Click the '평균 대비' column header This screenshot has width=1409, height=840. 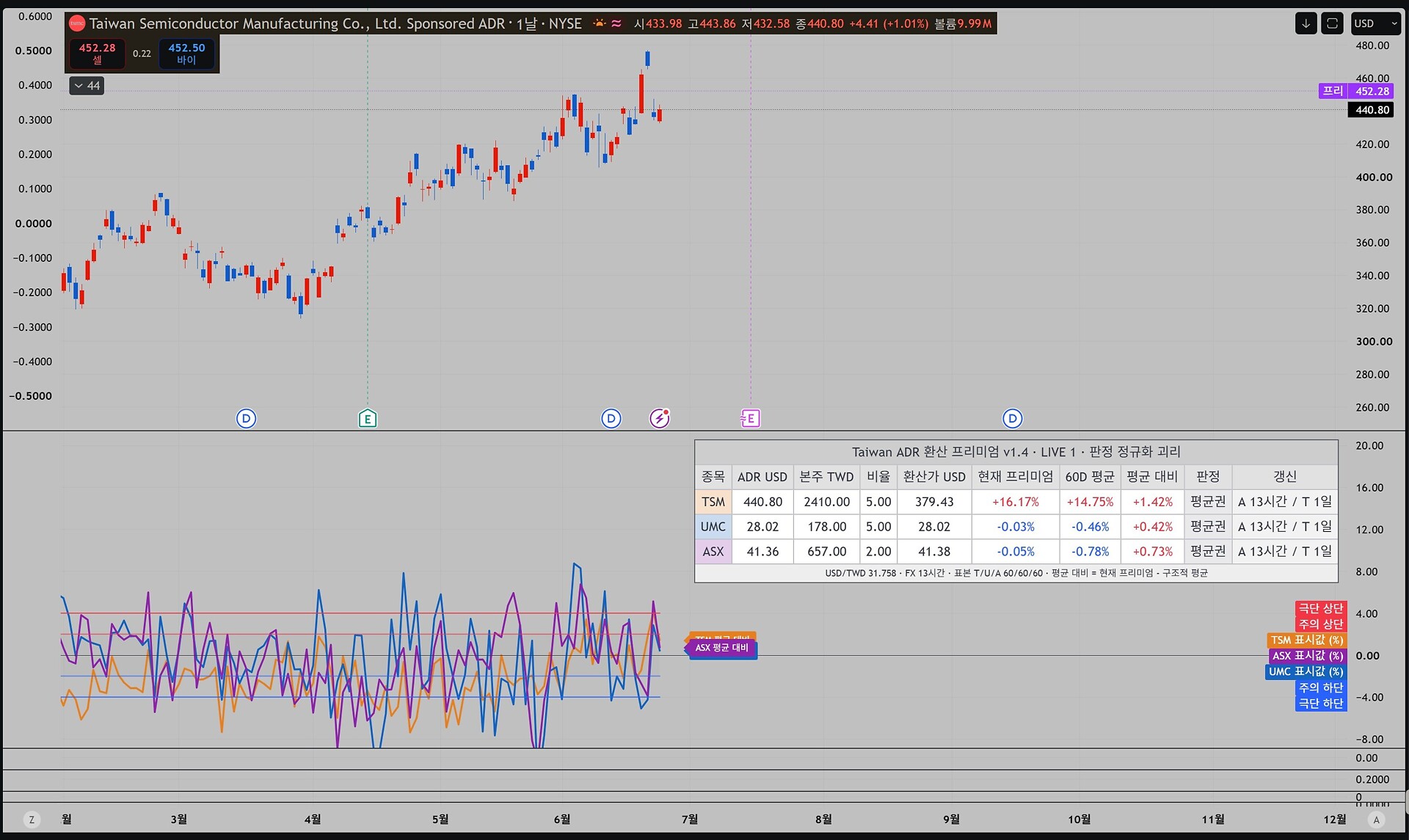click(1152, 477)
